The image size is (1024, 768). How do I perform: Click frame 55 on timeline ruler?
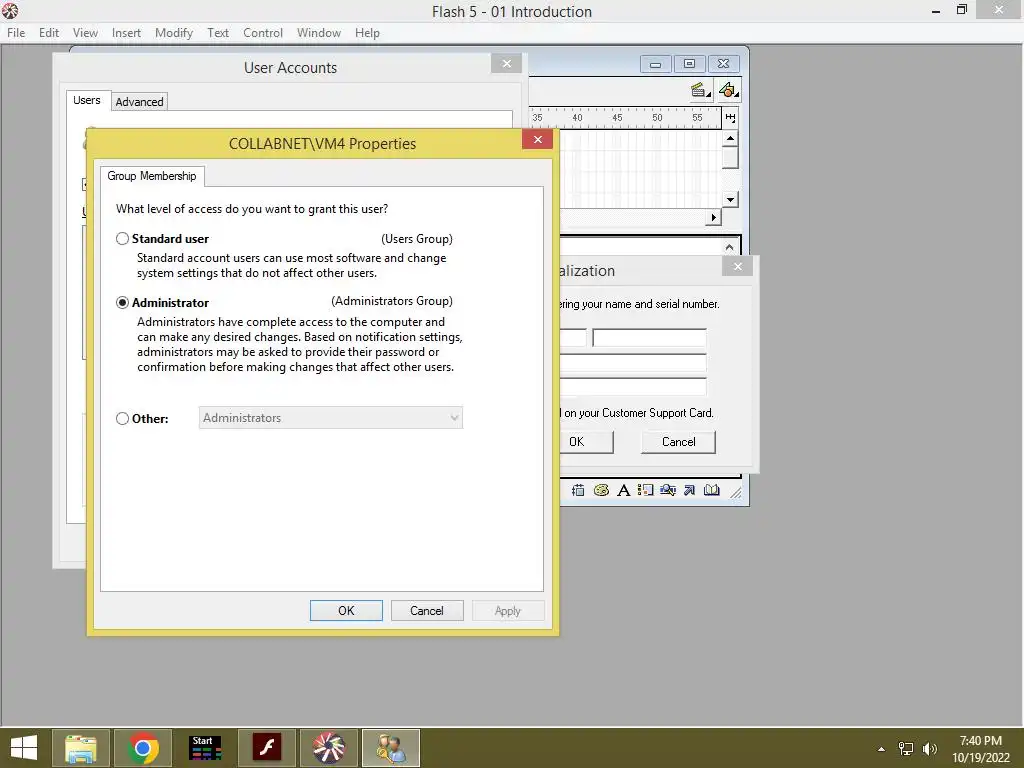pos(697,118)
